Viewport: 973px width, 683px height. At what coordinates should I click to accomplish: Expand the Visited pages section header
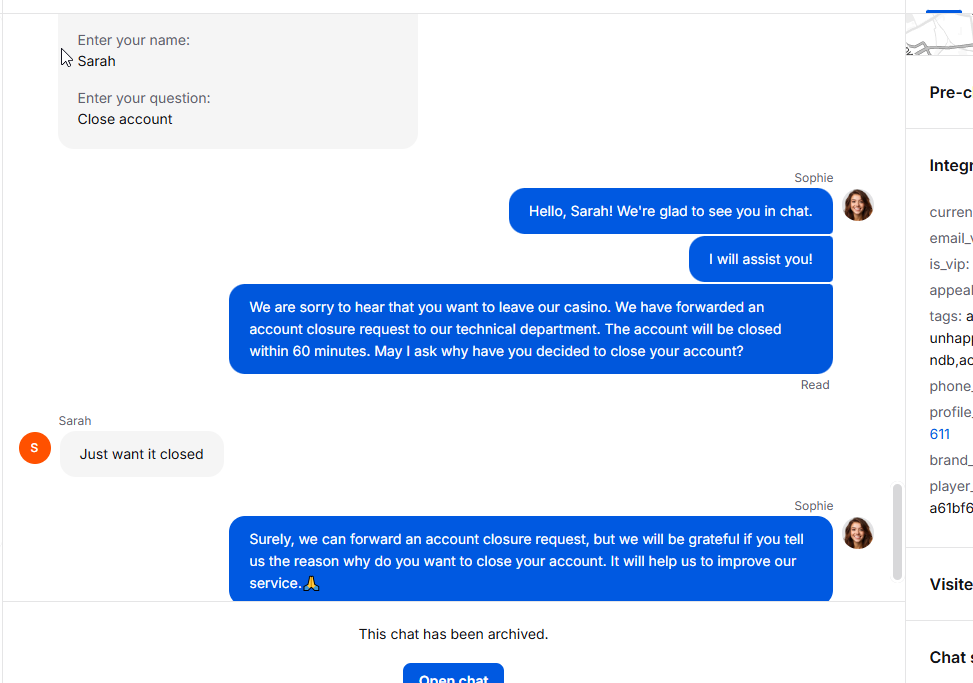tap(950, 584)
